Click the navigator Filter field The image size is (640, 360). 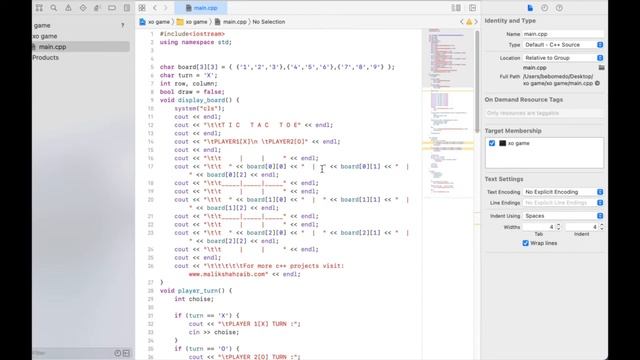pos(73,353)
